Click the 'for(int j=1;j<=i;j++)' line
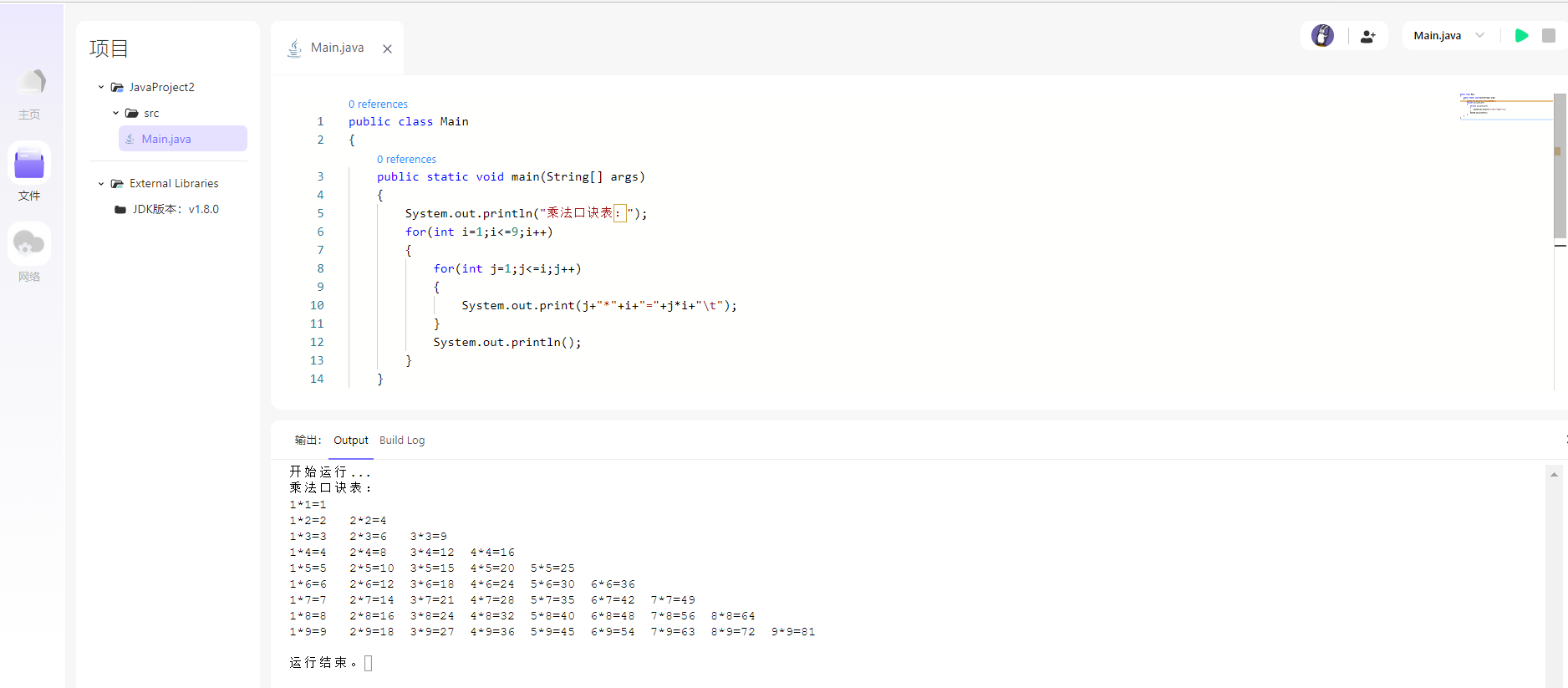The width and height of the screenshot is (1568, 688). click(x=507, y=268)
